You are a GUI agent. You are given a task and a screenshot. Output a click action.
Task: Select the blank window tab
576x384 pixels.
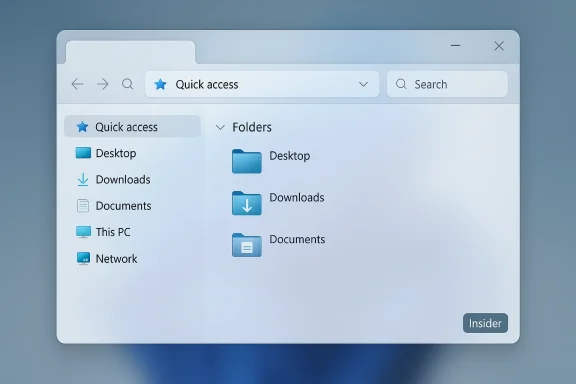coord(130,52)
